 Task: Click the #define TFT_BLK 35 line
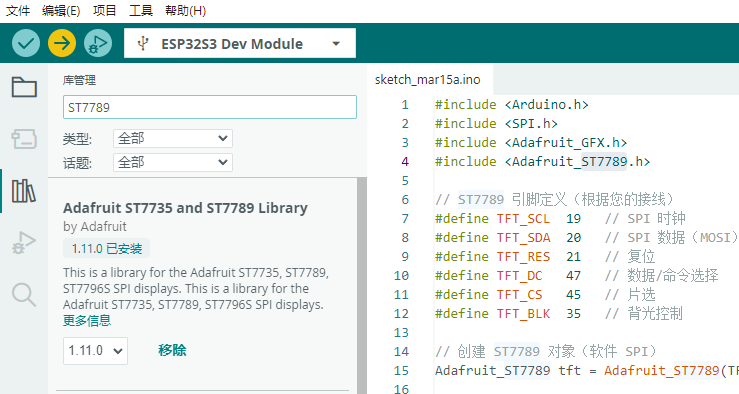pyautogui.click(x=558, y=313)
